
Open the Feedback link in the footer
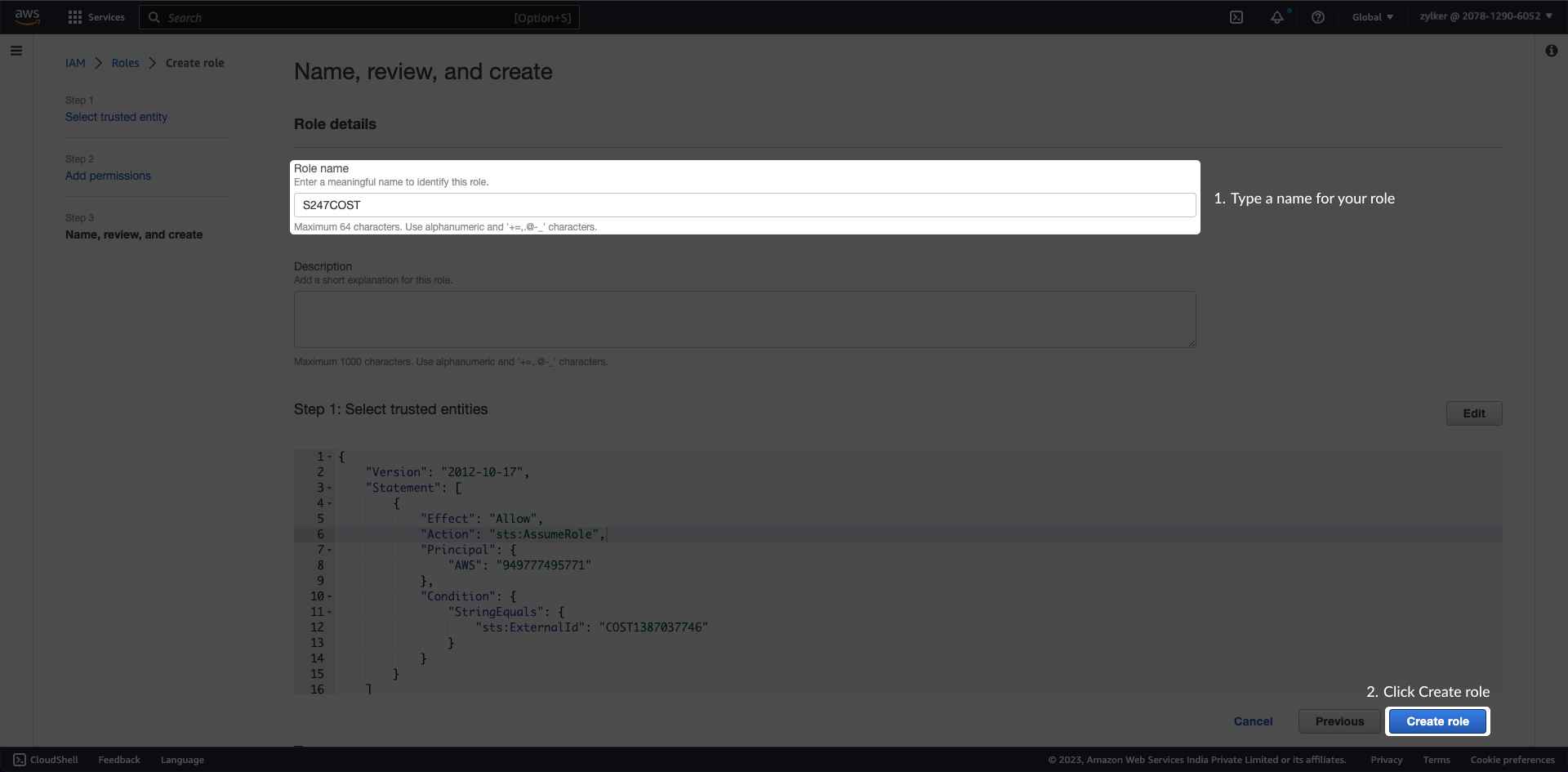point(119,760)
